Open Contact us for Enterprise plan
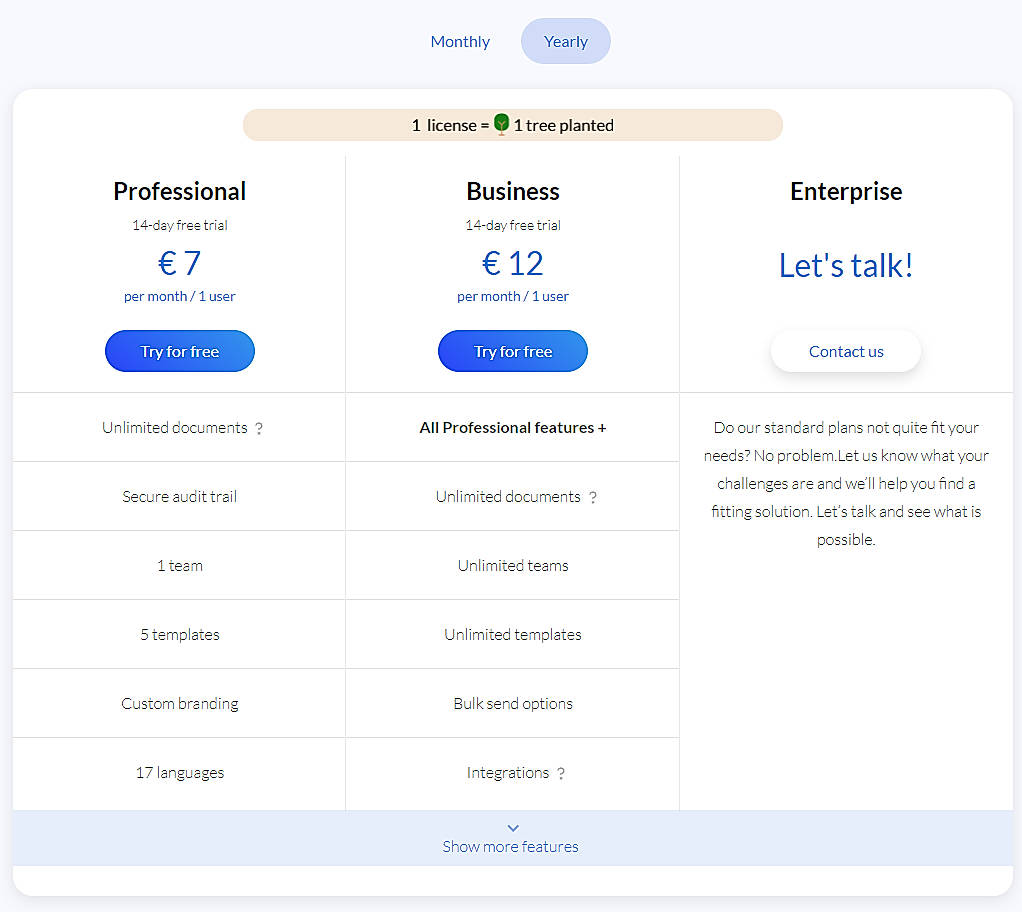 [845, 351]
